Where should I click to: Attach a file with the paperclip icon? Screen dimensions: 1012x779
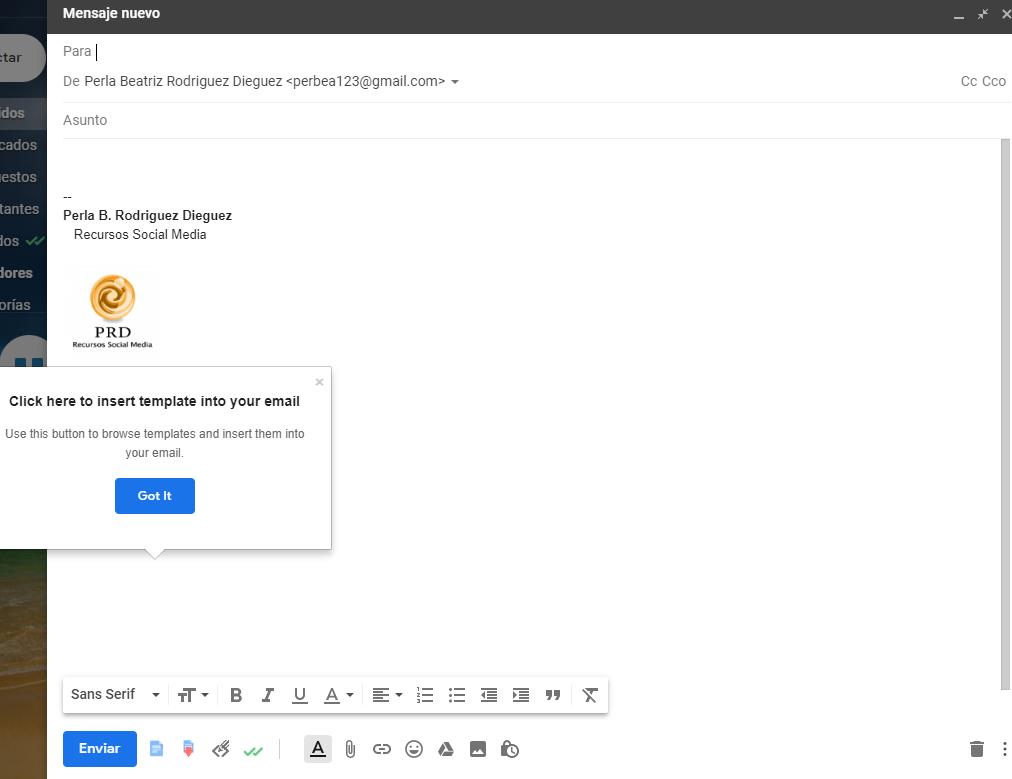coord(350,748)
